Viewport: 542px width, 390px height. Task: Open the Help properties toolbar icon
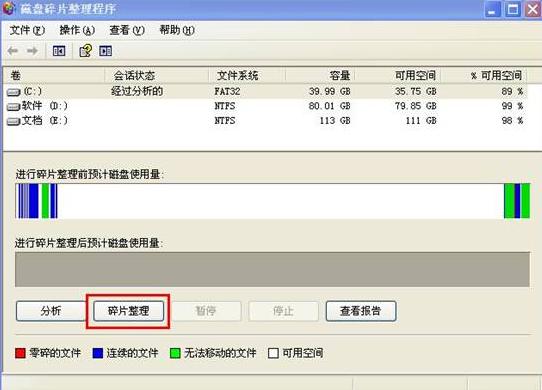coord(86,51)
